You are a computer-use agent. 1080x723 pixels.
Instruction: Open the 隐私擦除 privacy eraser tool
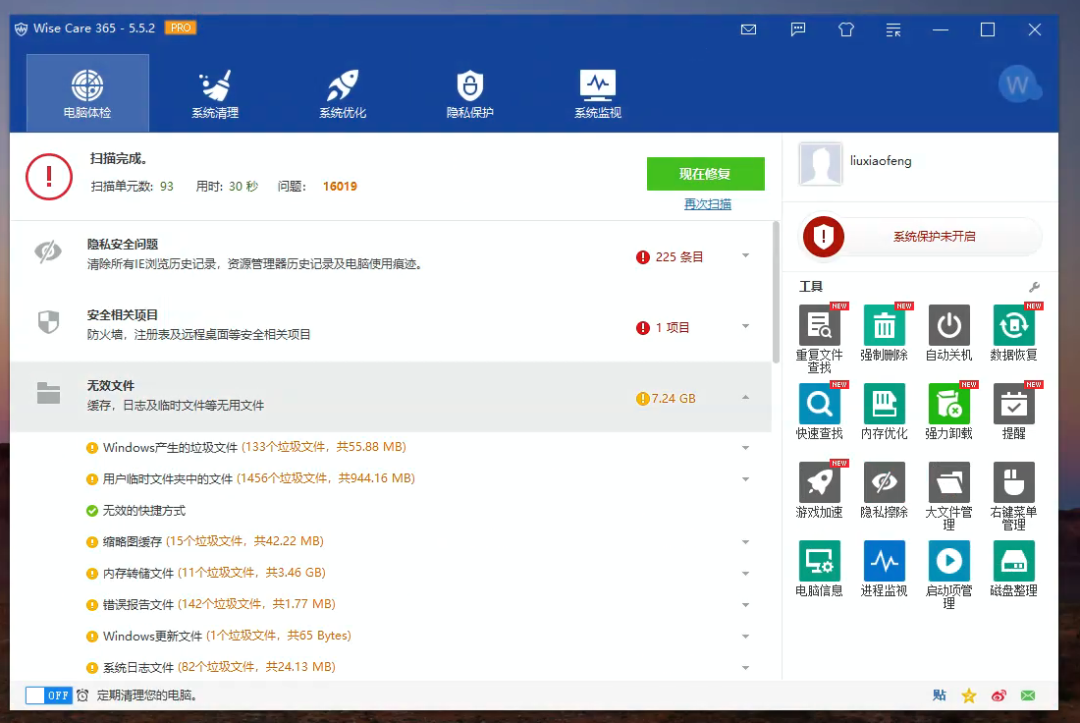coord(884,490)
